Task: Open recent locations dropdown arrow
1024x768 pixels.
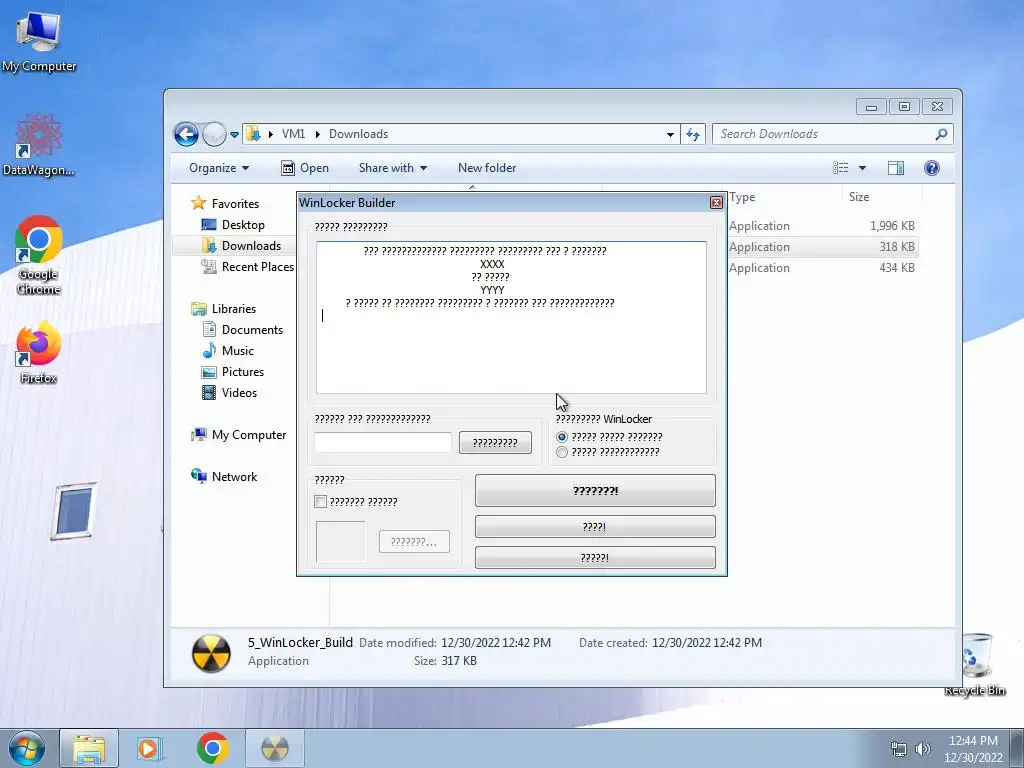Action: [234, 135]
